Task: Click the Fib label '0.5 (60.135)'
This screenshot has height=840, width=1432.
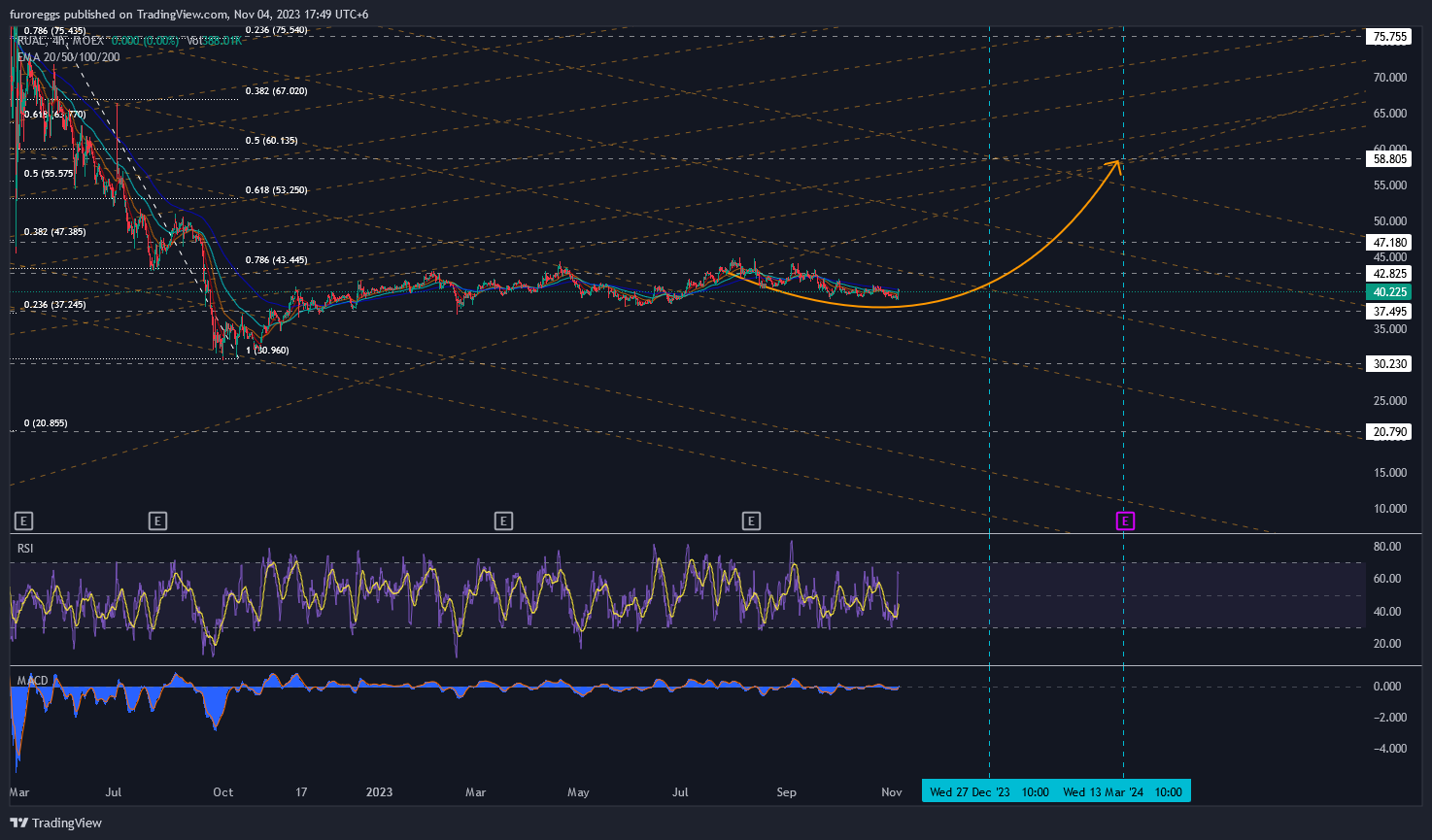Action: (x=271, y=141)
